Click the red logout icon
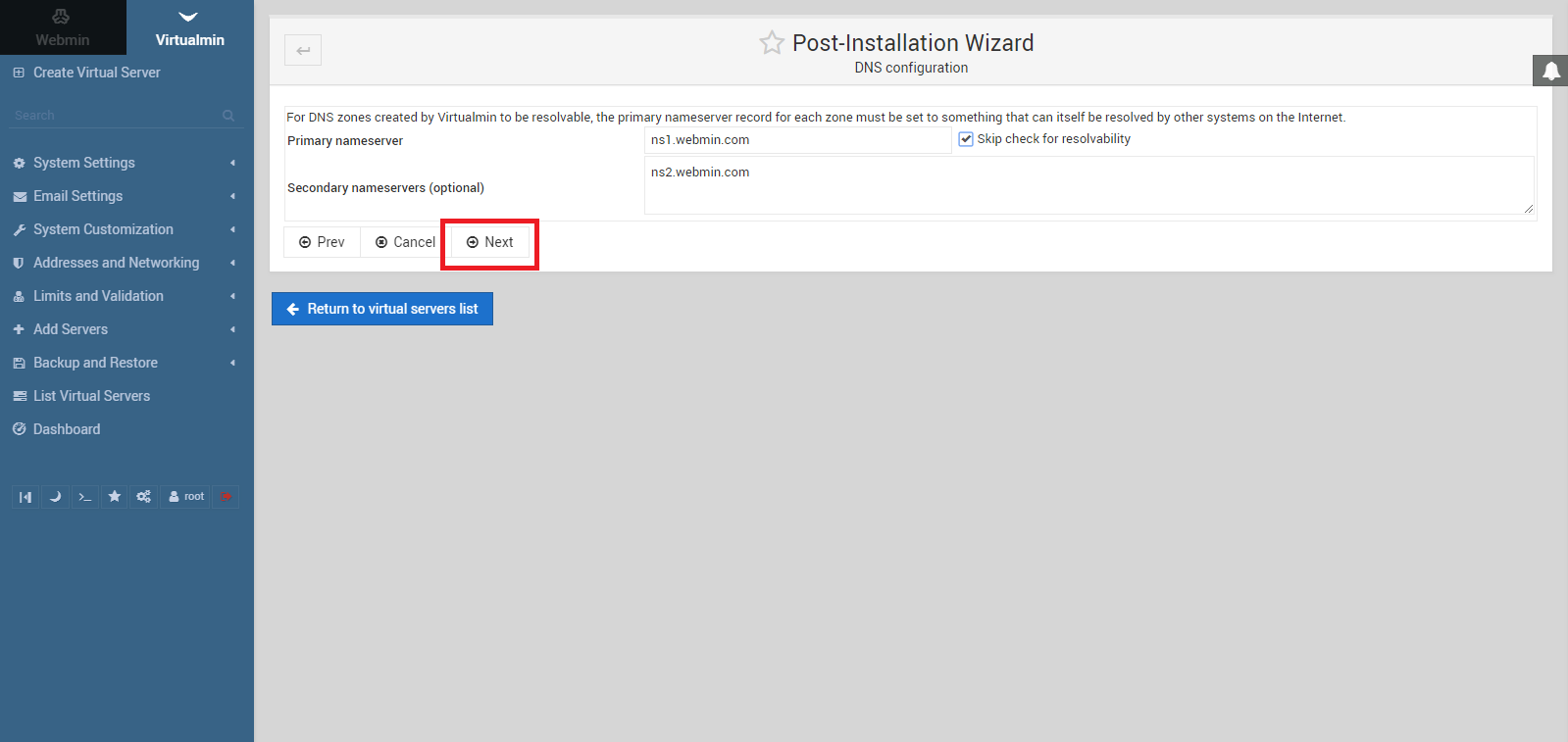Image resolution: width=1568 pixels, height=742 pixels. [x=226, y=497]
